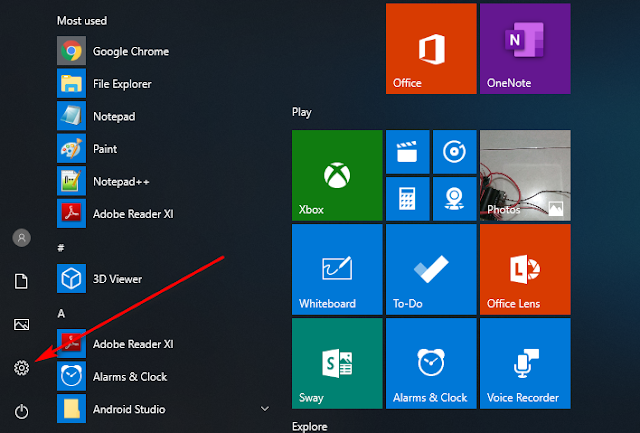640x433 pixels.
Task: Launch the Sway tile
Action: point(337,363)
